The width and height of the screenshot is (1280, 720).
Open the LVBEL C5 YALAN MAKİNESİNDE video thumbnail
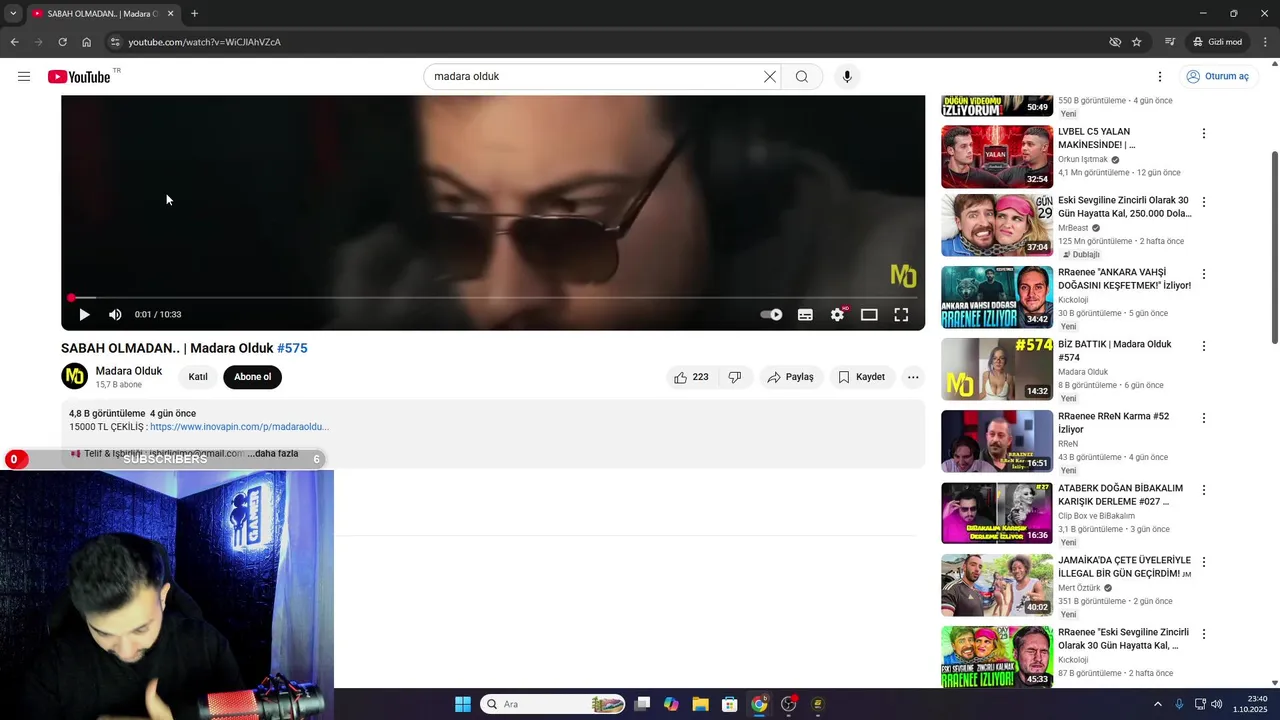coord(997,157)
